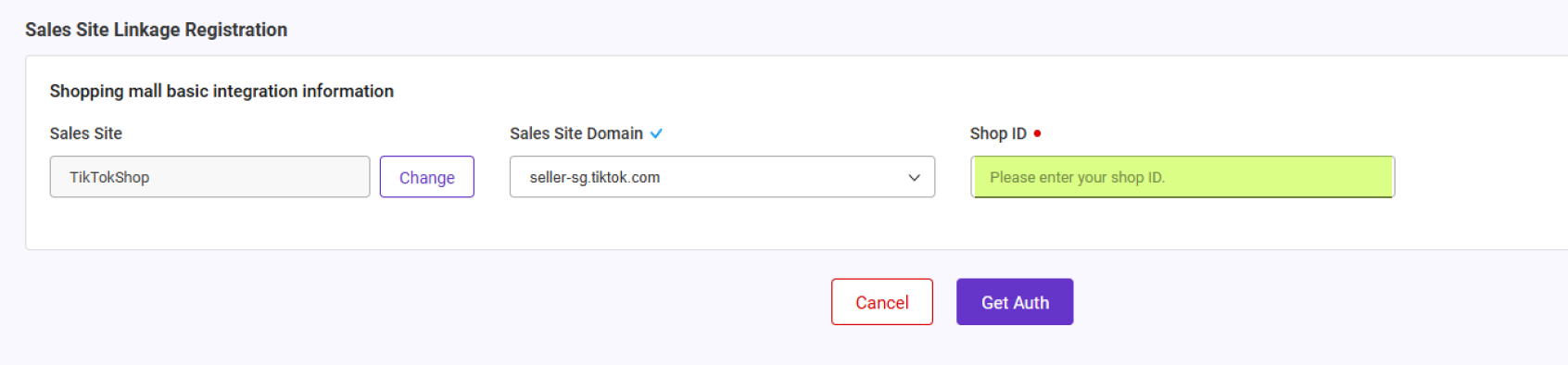Viewport: 1568px width, 365px height.
Task: Click the Shopping mall basic integration information title
Action: pos(221,91)
